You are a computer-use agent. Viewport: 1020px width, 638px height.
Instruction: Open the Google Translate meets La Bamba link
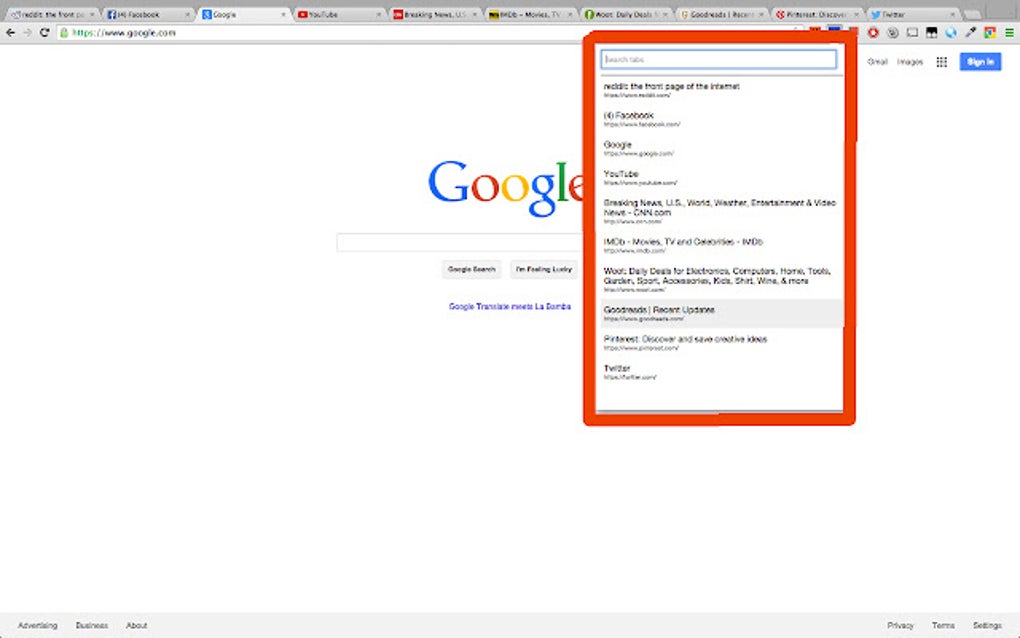510,306
